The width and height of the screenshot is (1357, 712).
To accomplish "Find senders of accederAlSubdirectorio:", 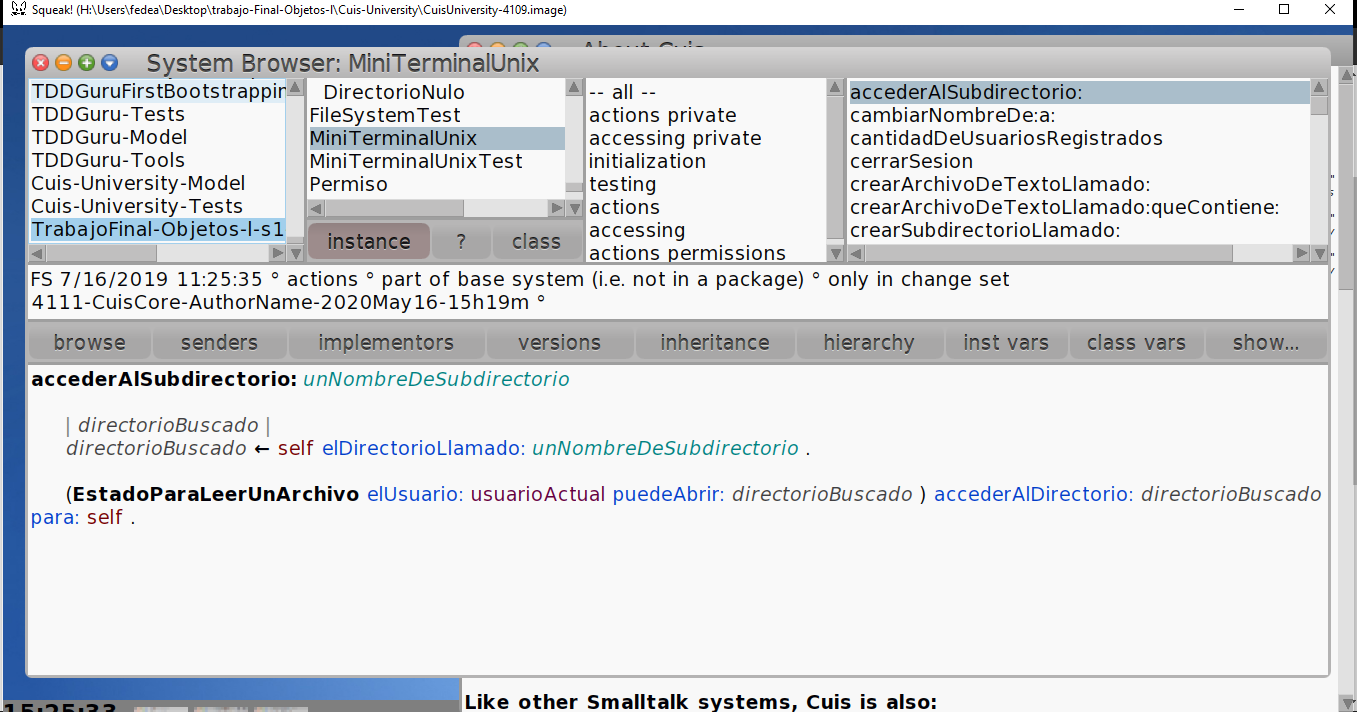I will pos(219,342).
